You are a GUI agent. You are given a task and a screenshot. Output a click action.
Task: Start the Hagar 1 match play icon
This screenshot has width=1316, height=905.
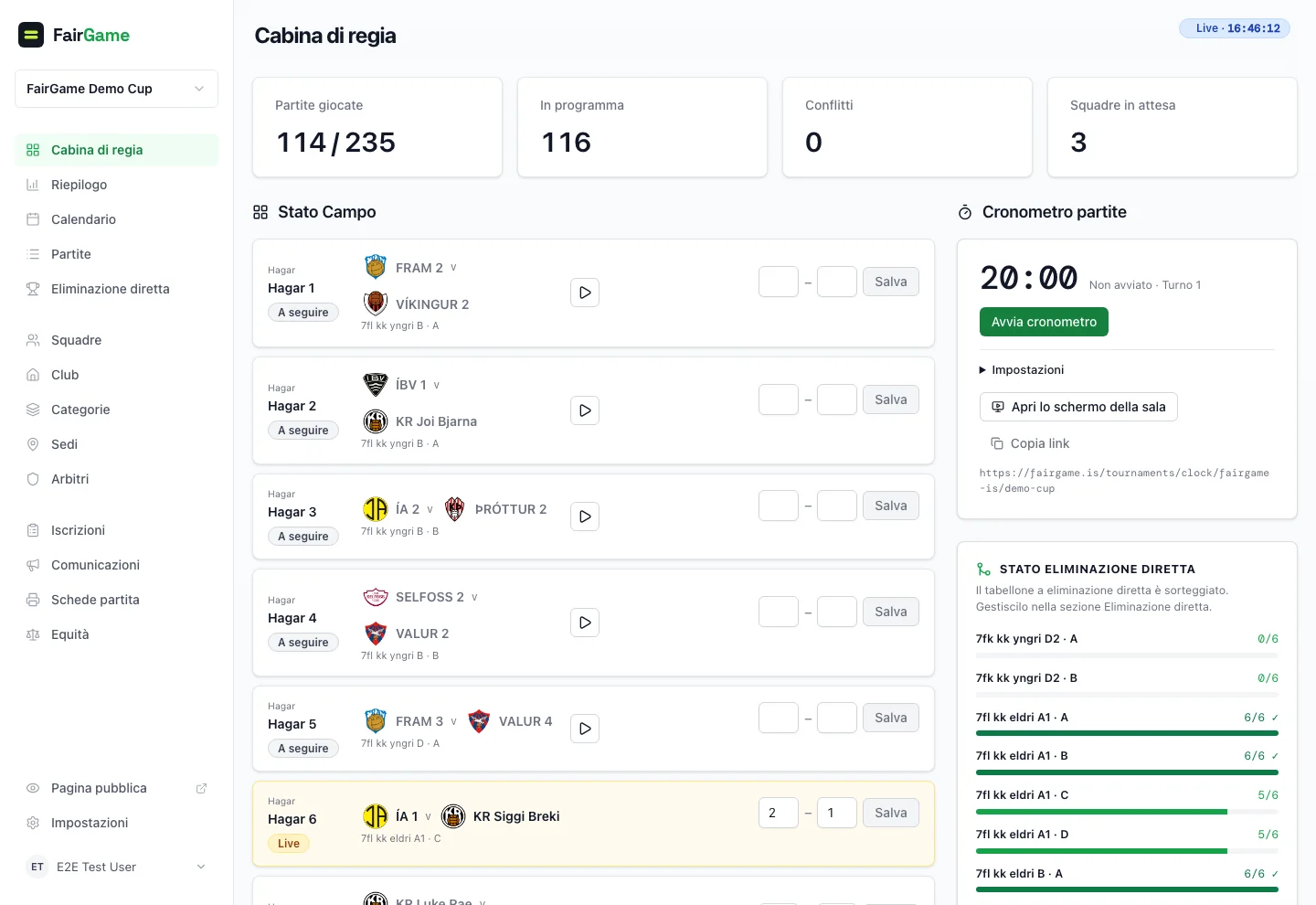coord(585,293)
